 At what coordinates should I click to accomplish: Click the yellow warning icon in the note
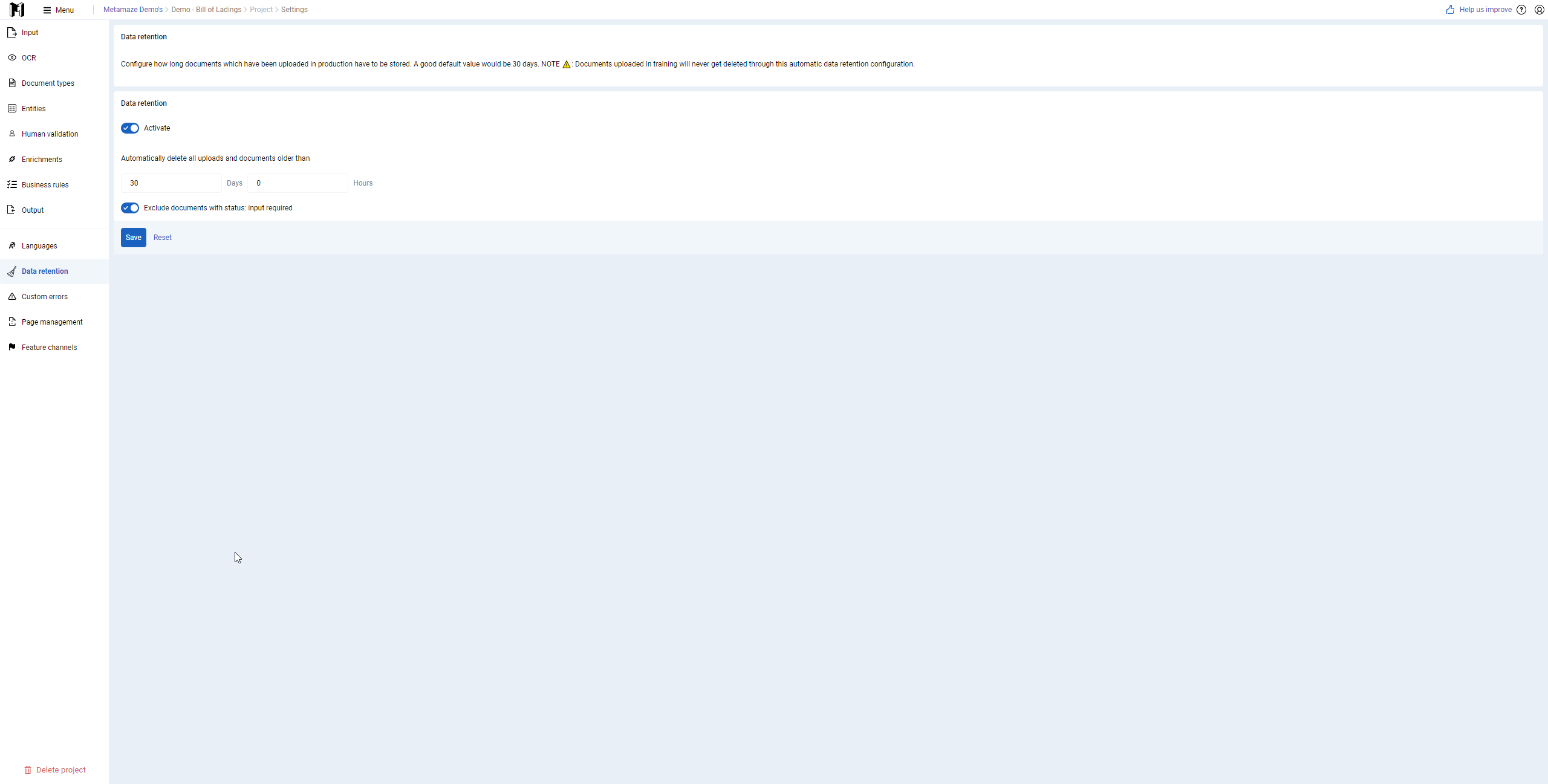pos(567,64)
